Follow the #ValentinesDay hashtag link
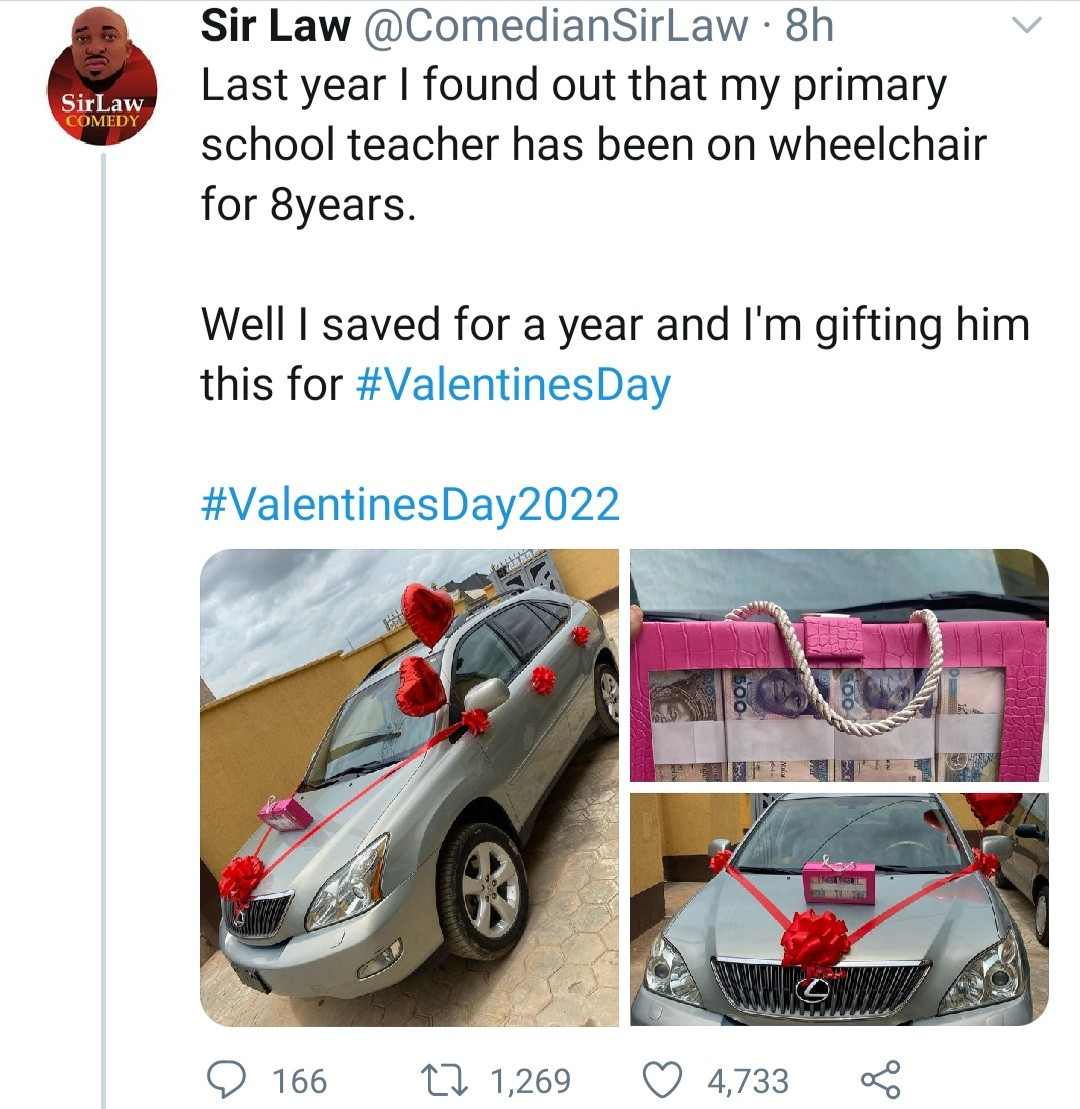This screenshot has width=1080, height=1109. 512,385
